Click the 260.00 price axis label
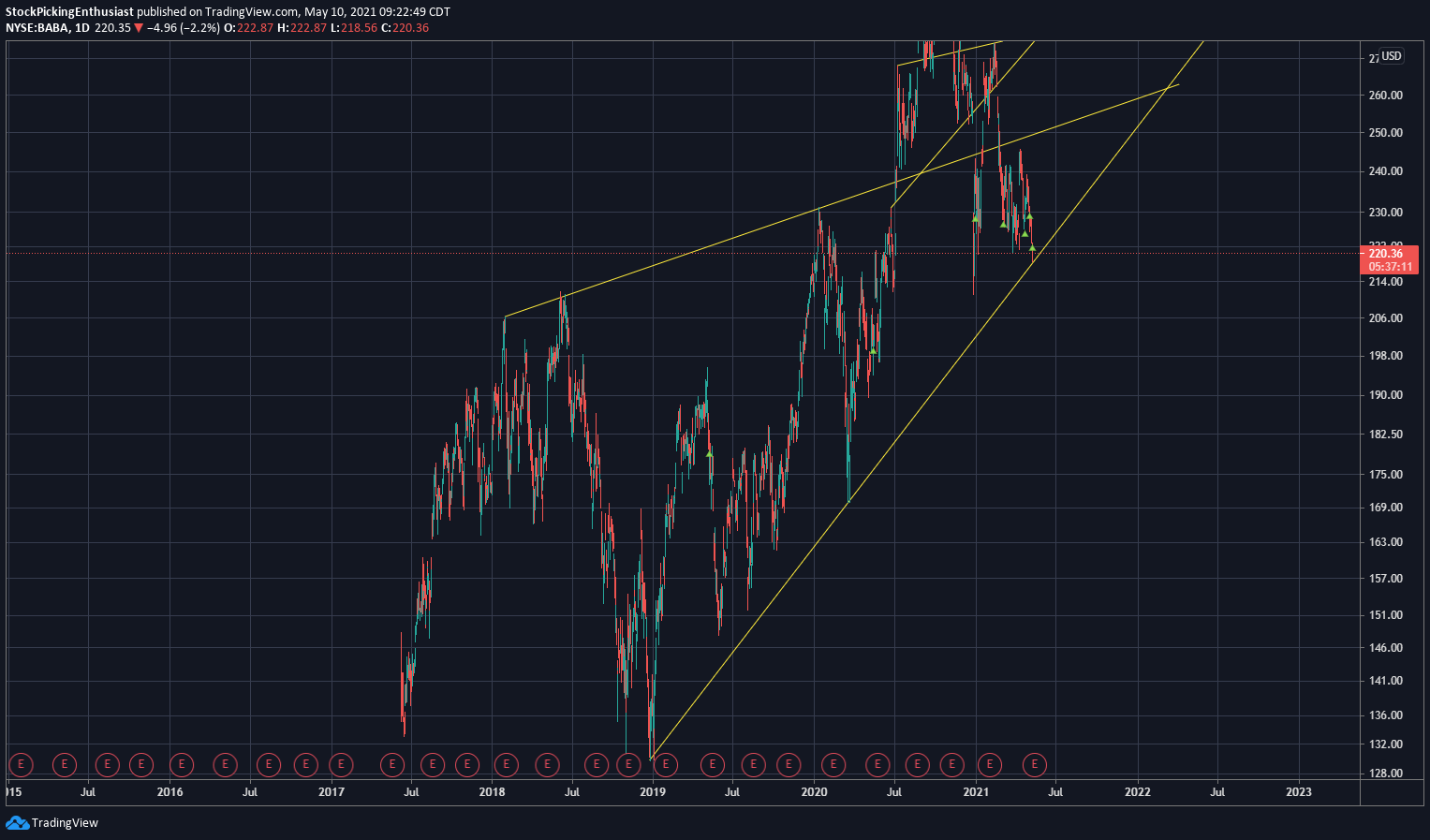The width and height of the screenshot is (1430, 840). click(x=1386, y=96)
